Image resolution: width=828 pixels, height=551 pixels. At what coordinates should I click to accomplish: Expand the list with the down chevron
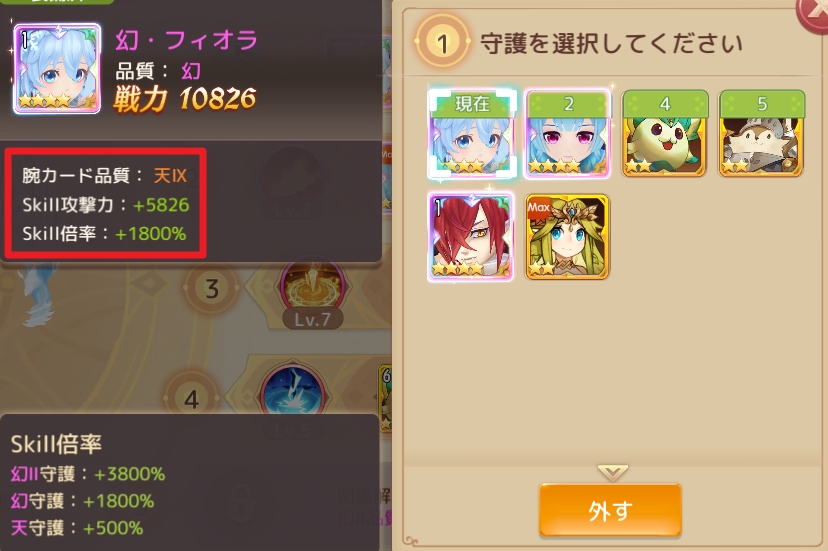tap(613, 472)
